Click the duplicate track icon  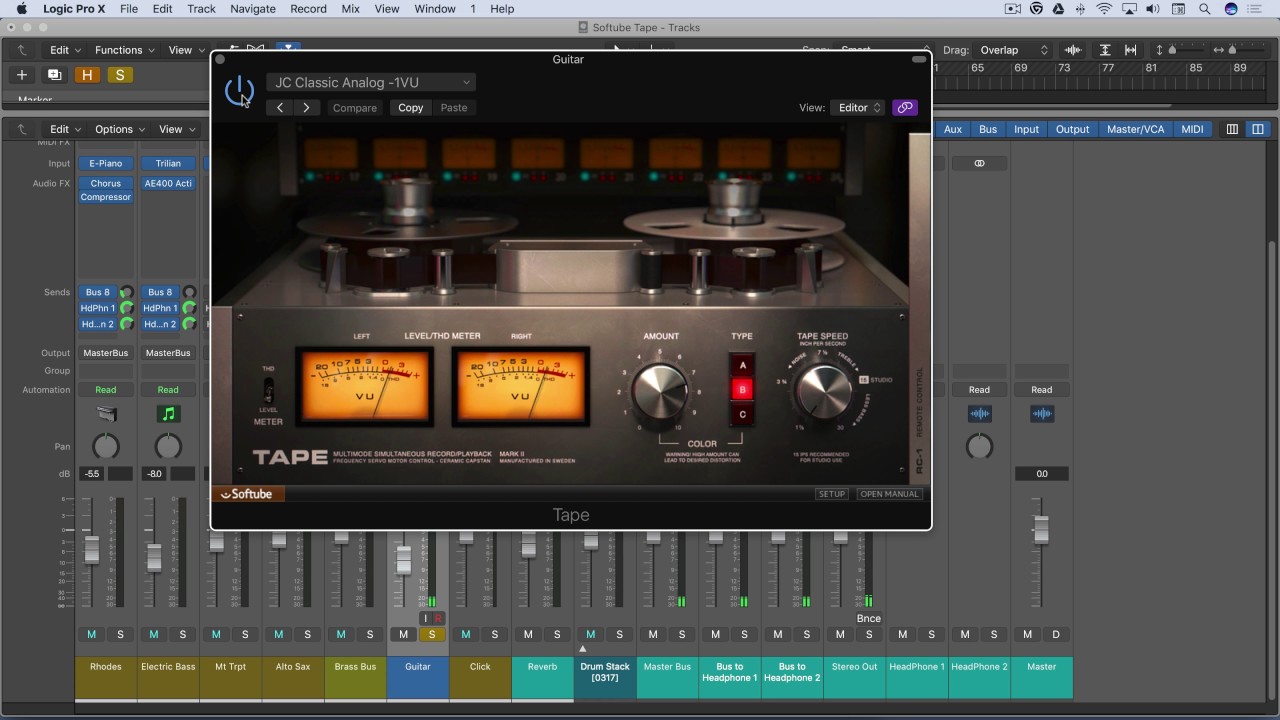pos(54,75)
